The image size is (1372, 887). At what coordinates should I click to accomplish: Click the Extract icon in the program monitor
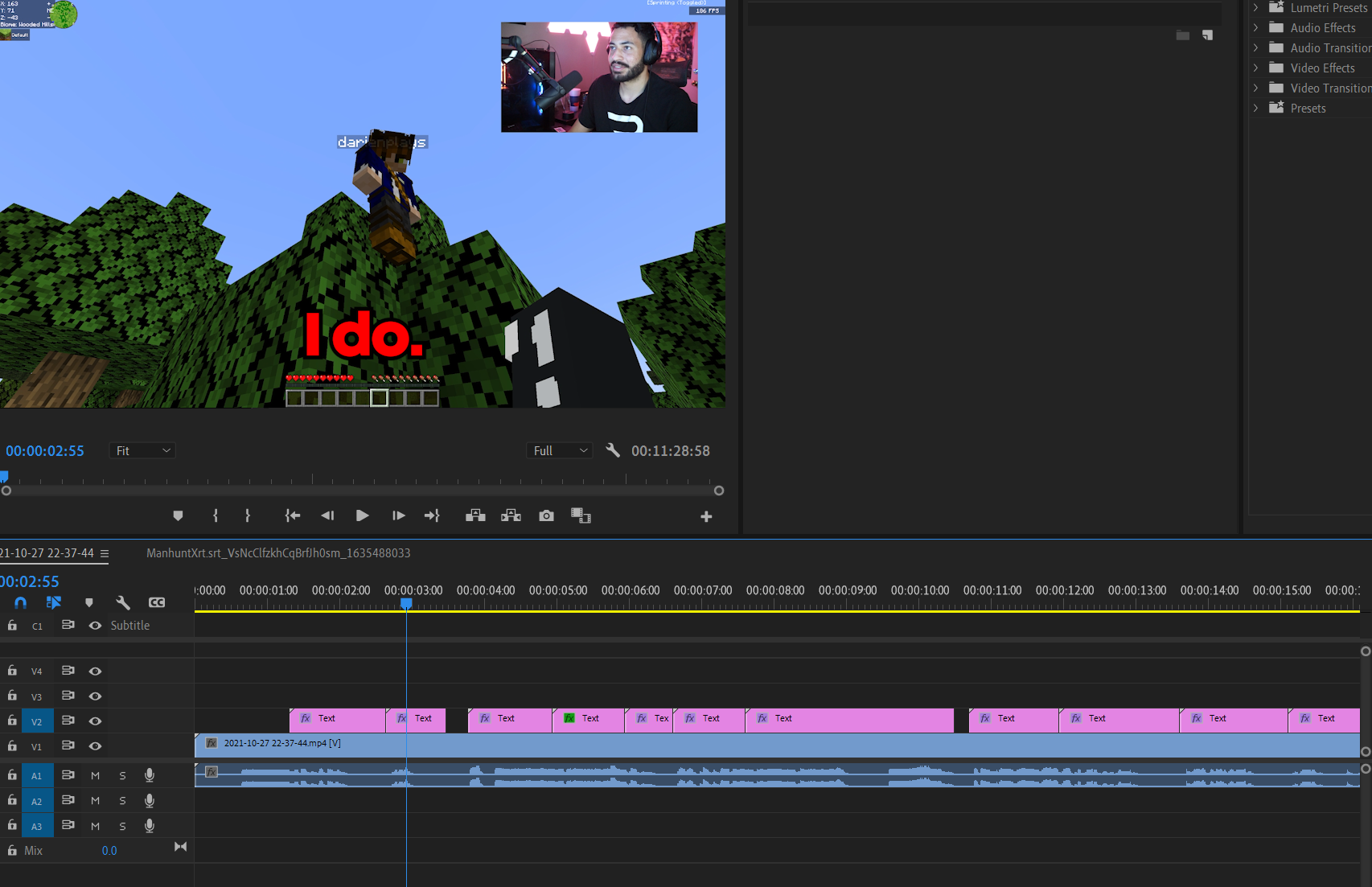(x=511, y=515)
